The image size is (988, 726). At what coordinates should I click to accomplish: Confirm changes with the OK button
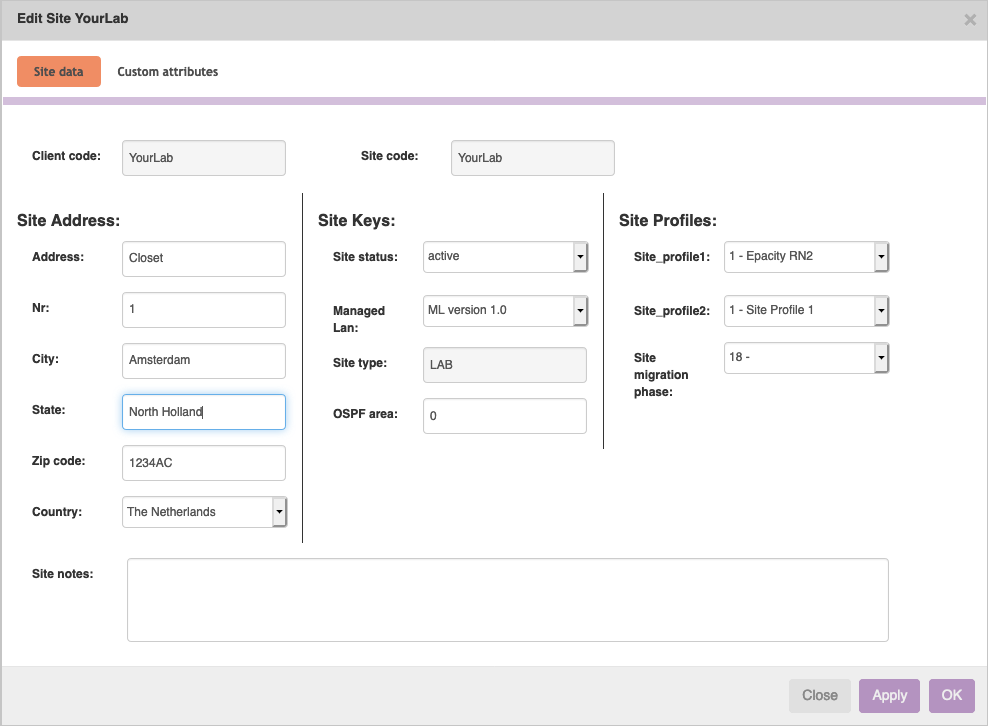click(x=951, y=696)
